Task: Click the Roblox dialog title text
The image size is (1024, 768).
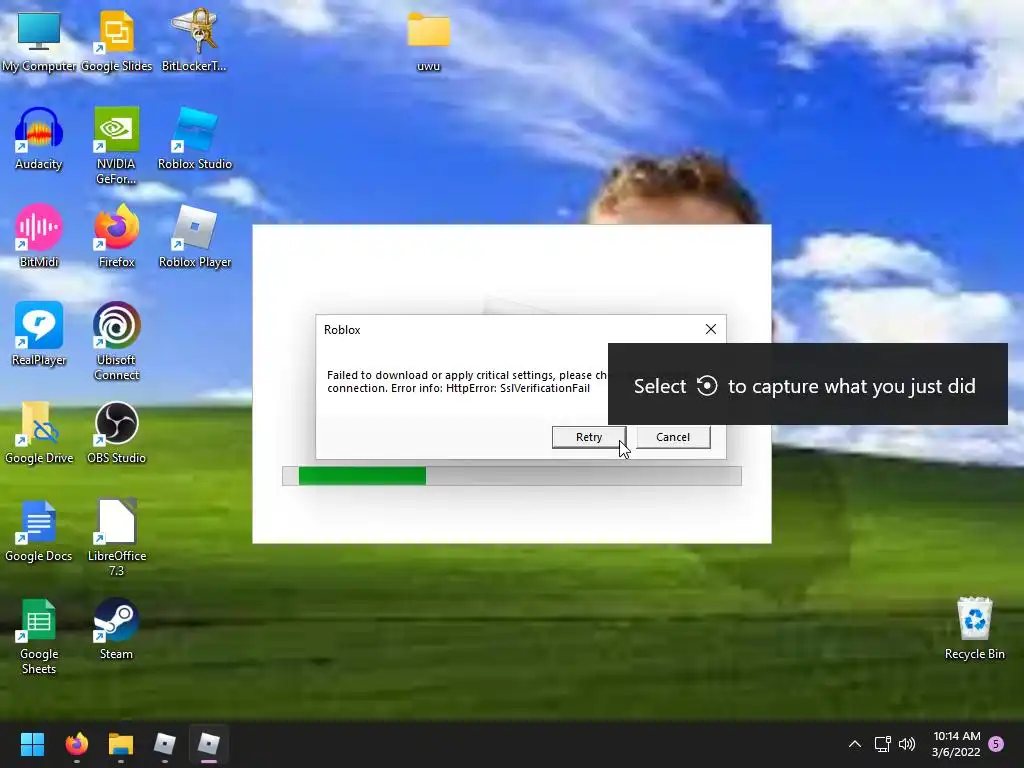Action: 342,330
